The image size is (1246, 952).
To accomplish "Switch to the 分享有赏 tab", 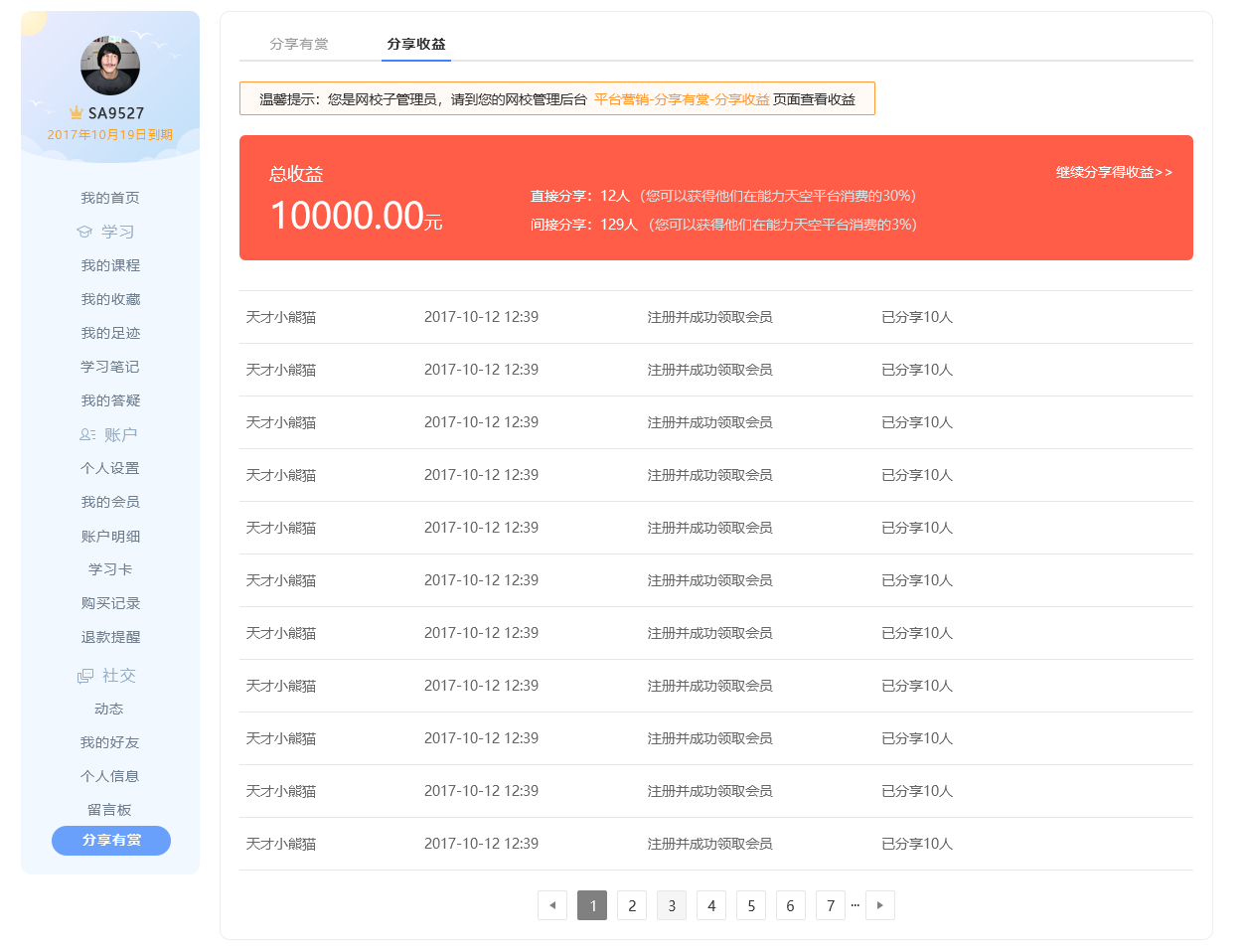I will (299, 44).
